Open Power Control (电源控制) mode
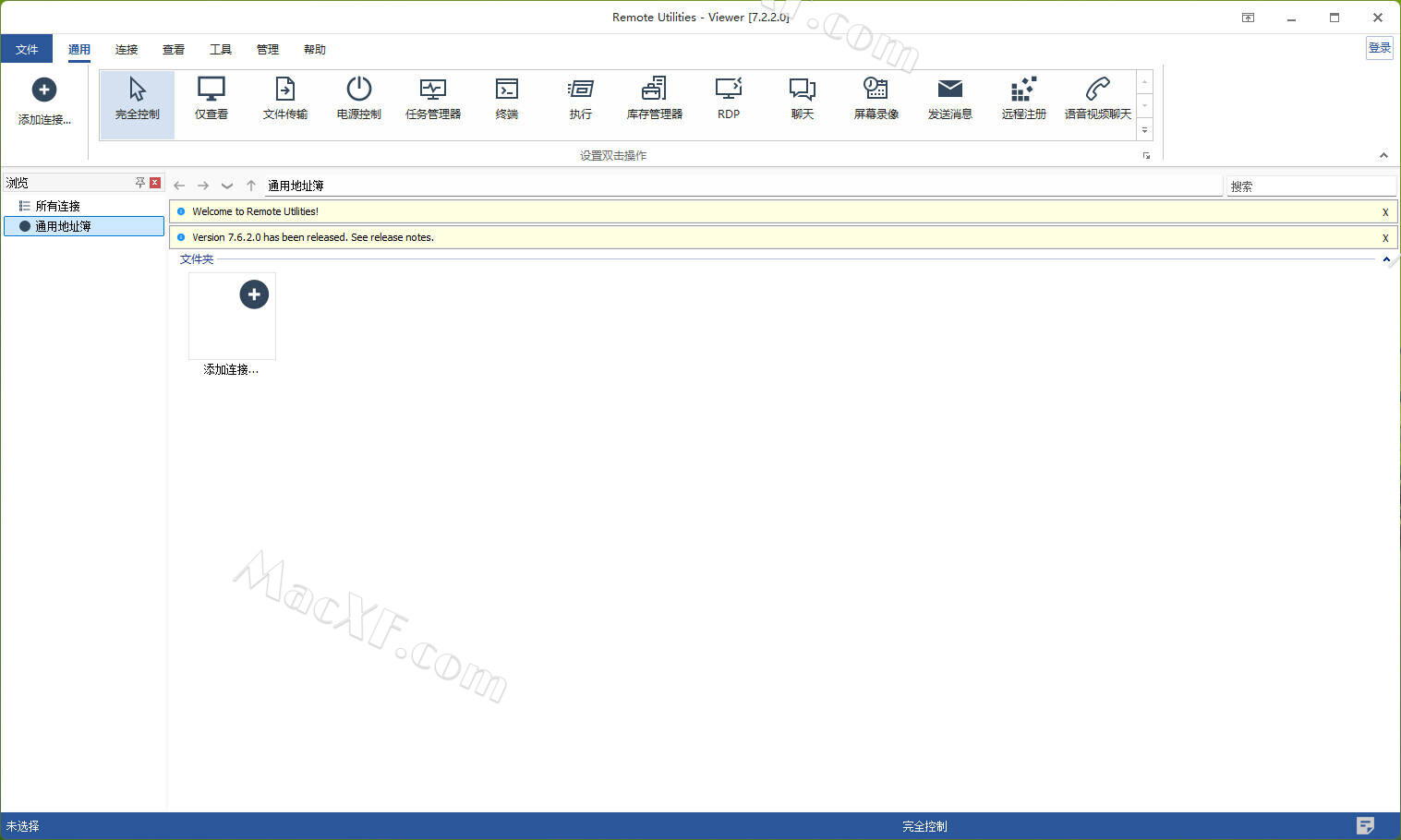Viewport: 1401px width, 840px height. [359, 100]
